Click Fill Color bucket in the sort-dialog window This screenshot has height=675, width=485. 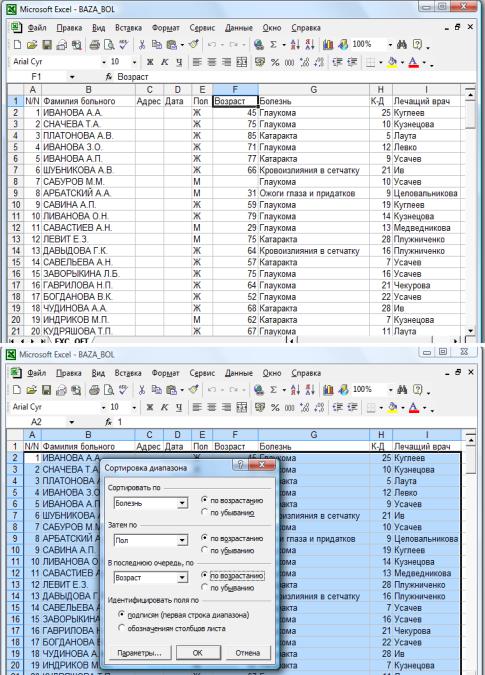tap(392, 407)
